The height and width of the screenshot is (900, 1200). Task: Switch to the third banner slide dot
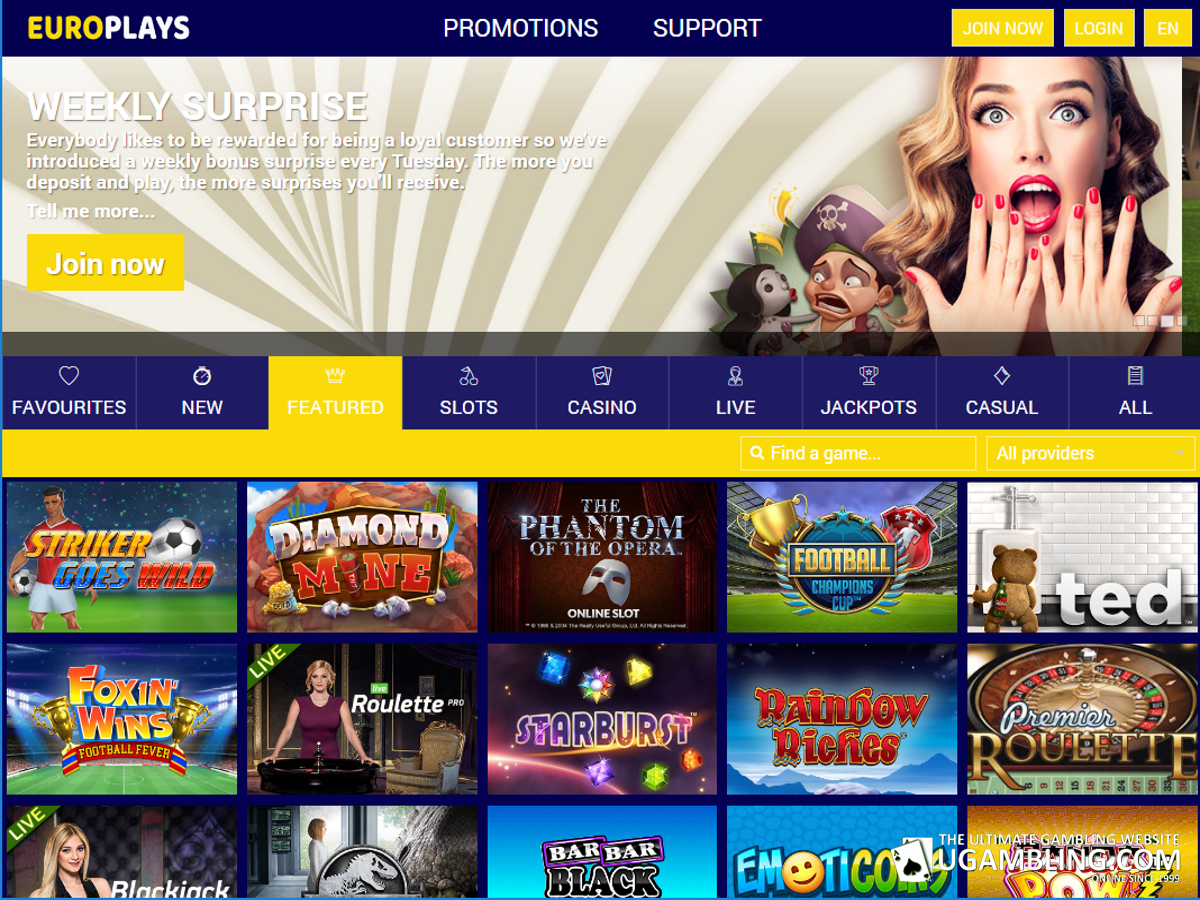click(x=1167, y=321)
